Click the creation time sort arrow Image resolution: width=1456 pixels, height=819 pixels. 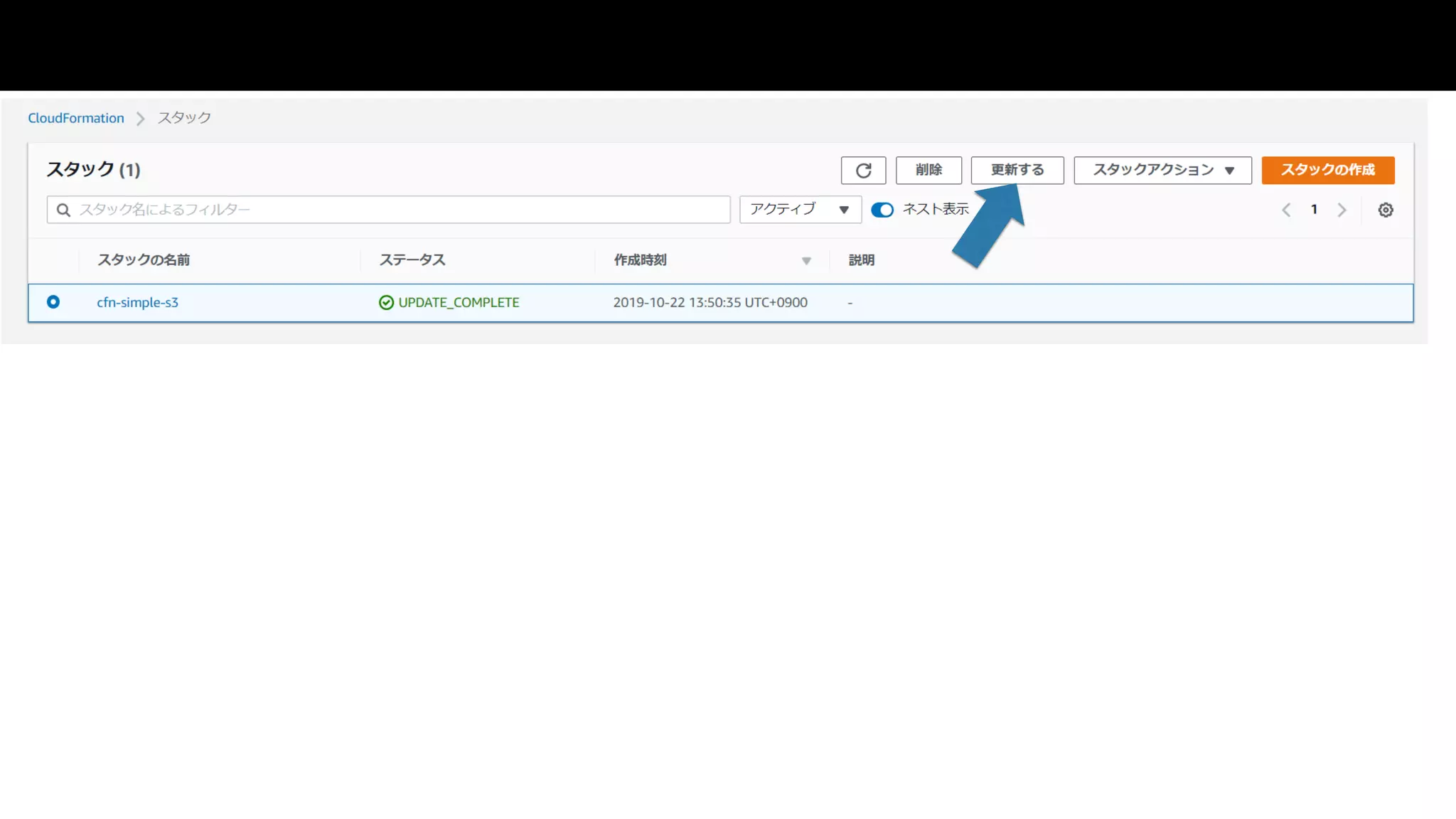806,261
